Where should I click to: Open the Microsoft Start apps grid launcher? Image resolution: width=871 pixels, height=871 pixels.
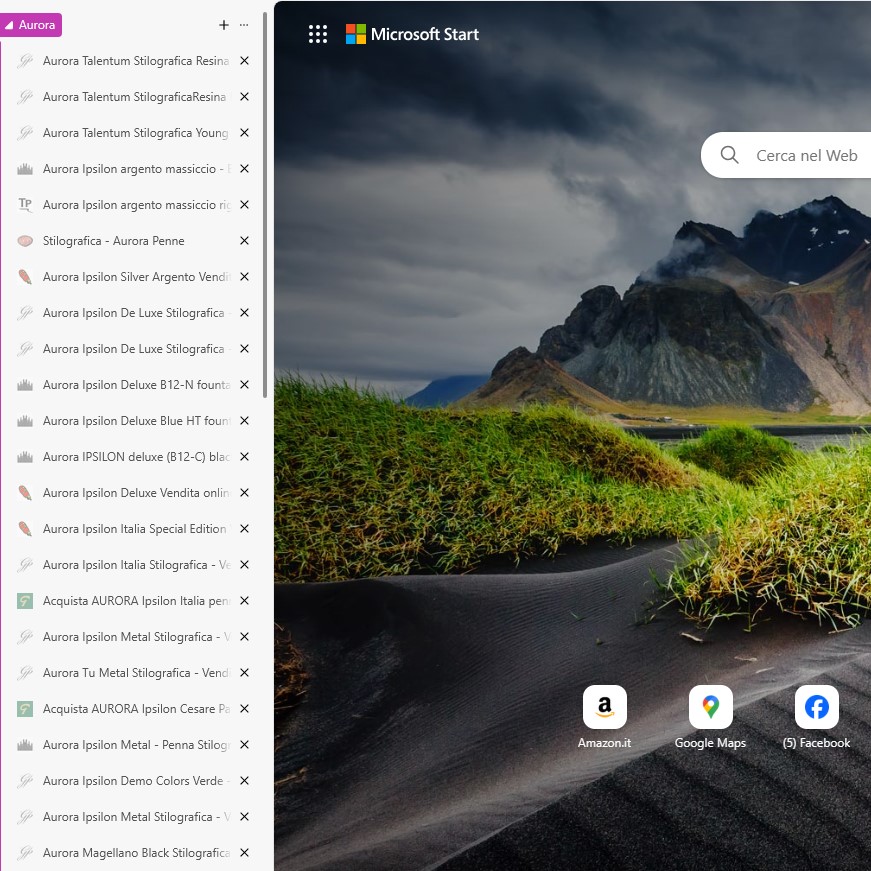point(318,34)
